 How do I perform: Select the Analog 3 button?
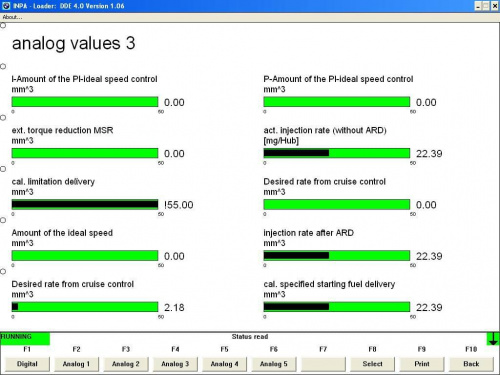pyautogui.click(x=175, y=364)
